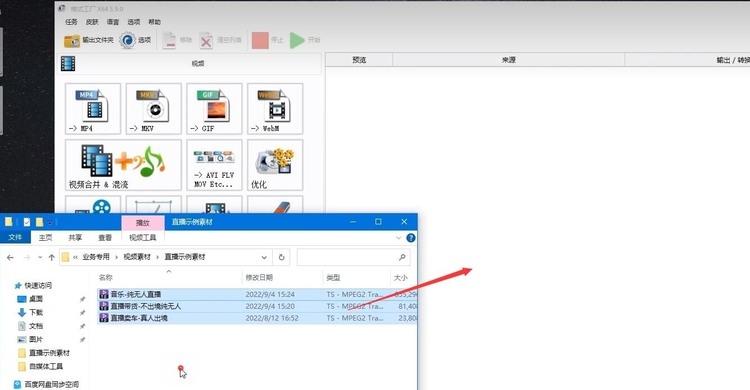Open the 优化 tool tile
This screenshot has width=750, height=390.
tap(275, 165)
